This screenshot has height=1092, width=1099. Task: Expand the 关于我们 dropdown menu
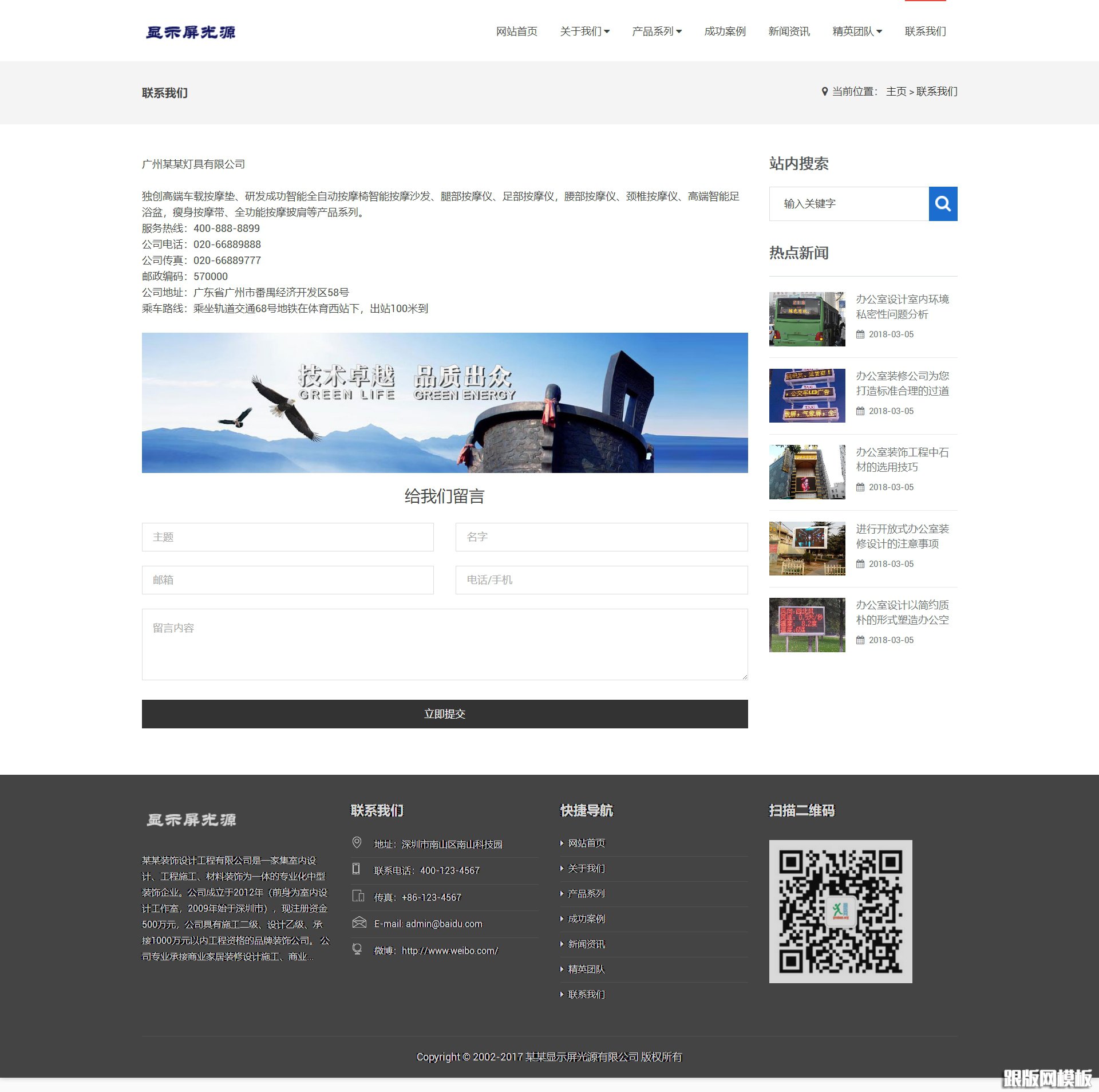[x=584, y=31]
